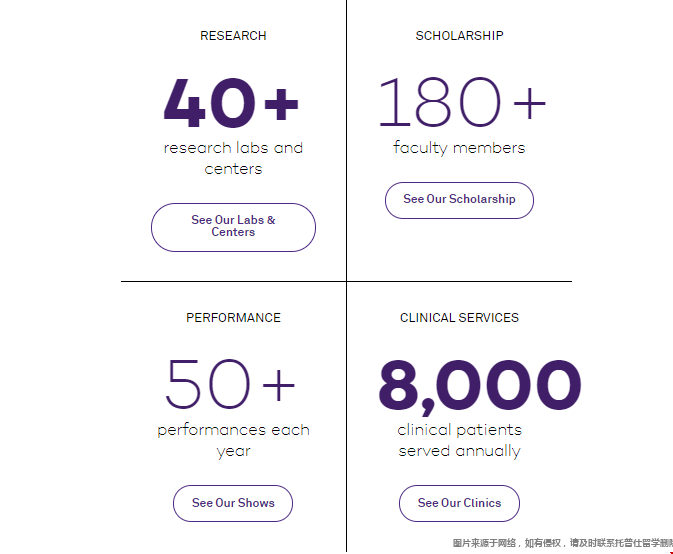
Task: Click the See Our Labs & Centers button
Action: tap(233, 227)
